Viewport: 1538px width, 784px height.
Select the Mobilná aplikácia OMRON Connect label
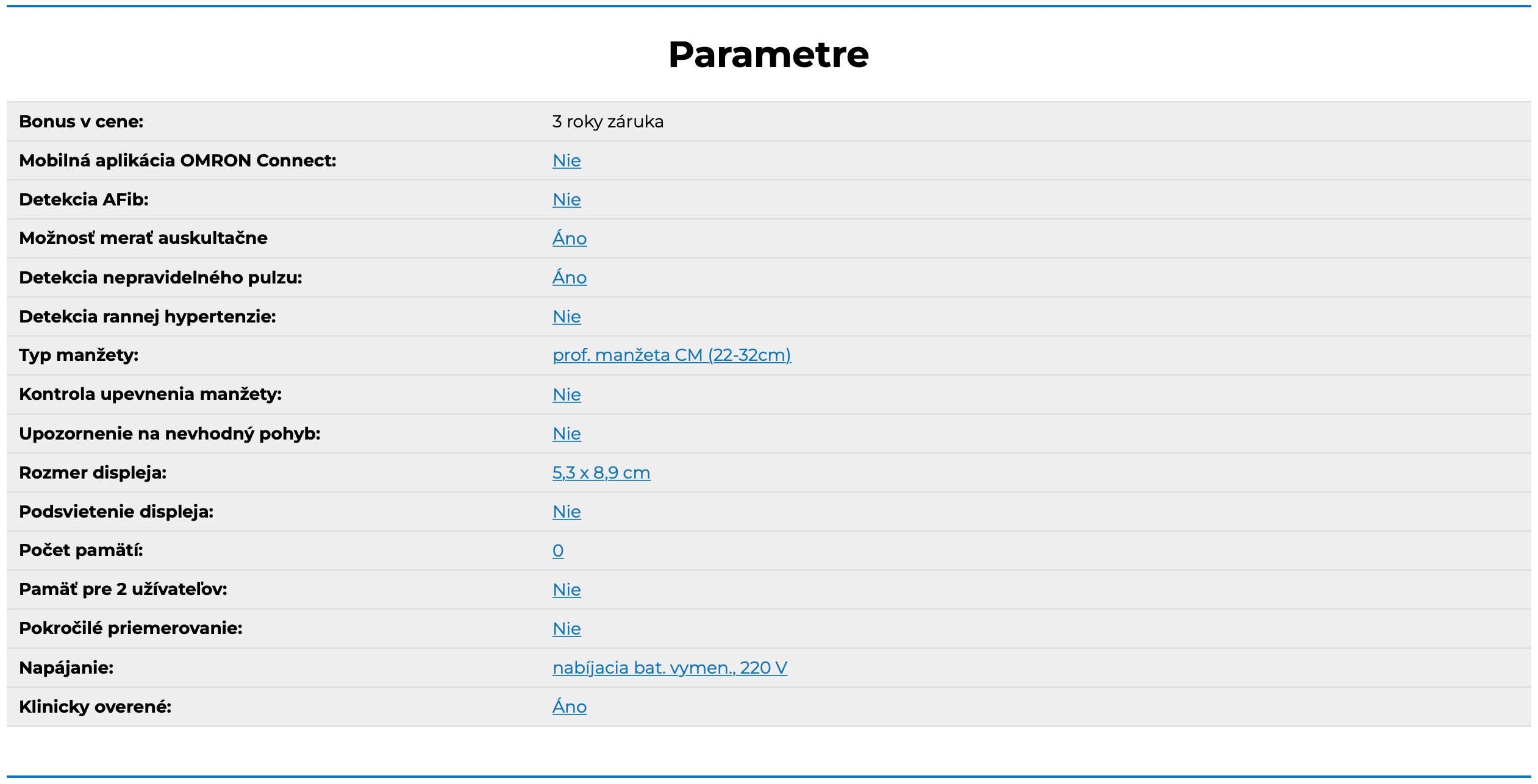[177, 160]
